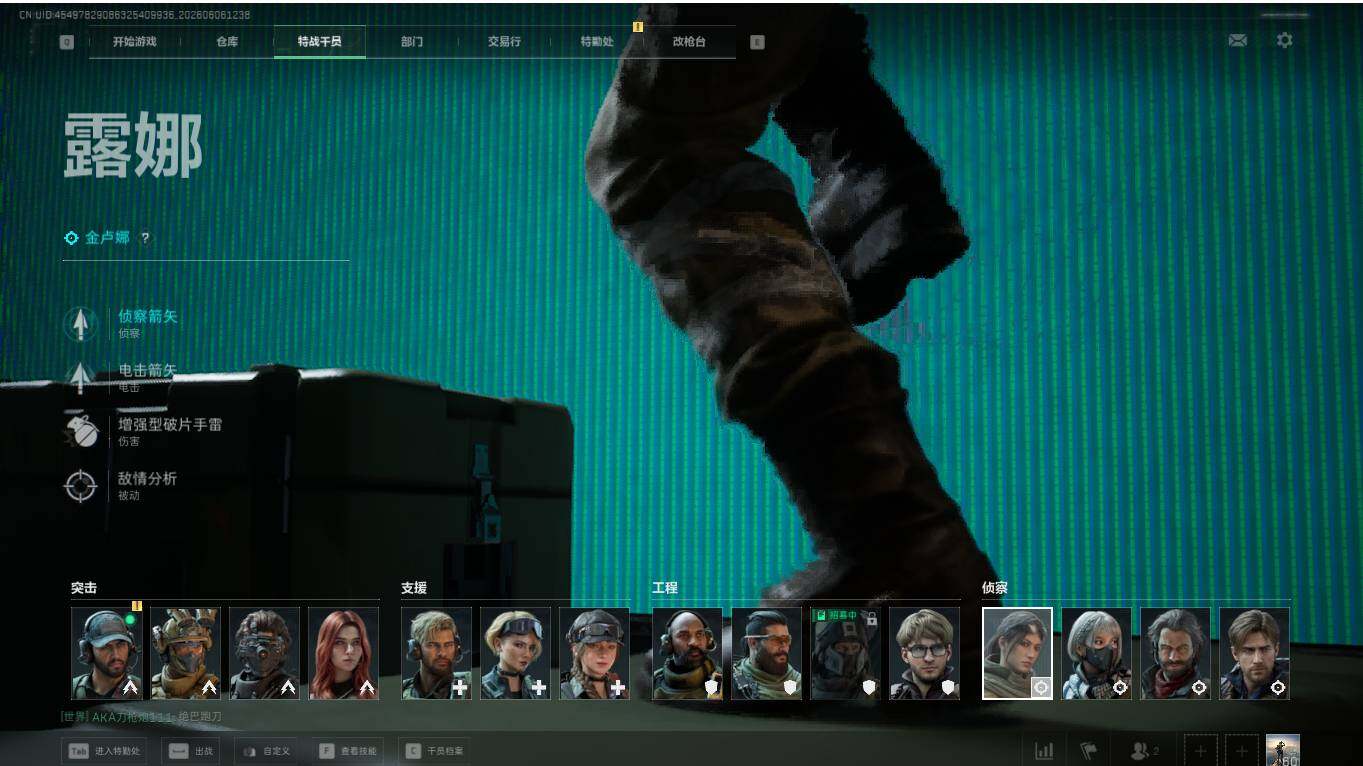Click the flag icon in bottom bar
This screenshot has width=1363, height=766.
[1089, 750]
